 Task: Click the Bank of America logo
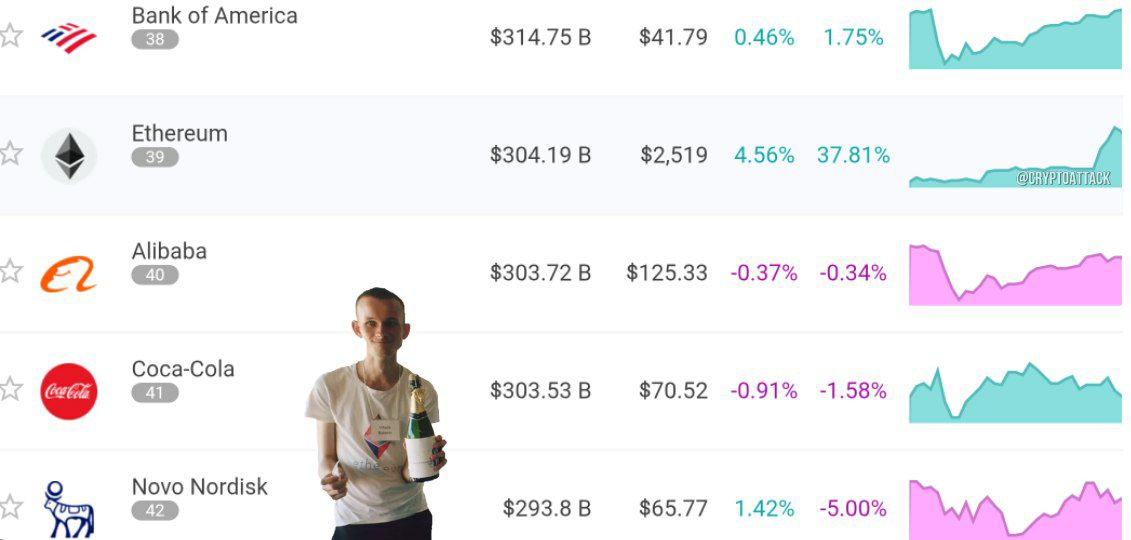click(69, 37)
